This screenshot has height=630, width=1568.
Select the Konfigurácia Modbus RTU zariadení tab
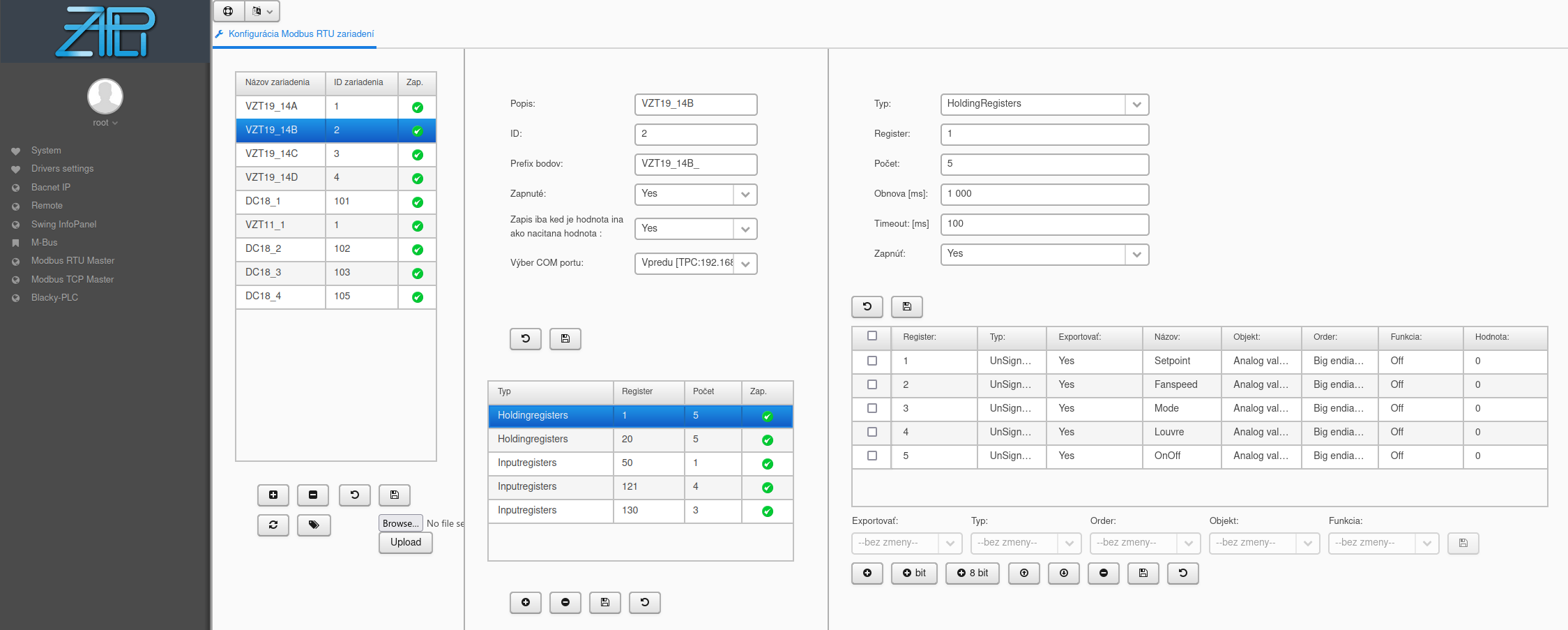[x=300, y=33]
